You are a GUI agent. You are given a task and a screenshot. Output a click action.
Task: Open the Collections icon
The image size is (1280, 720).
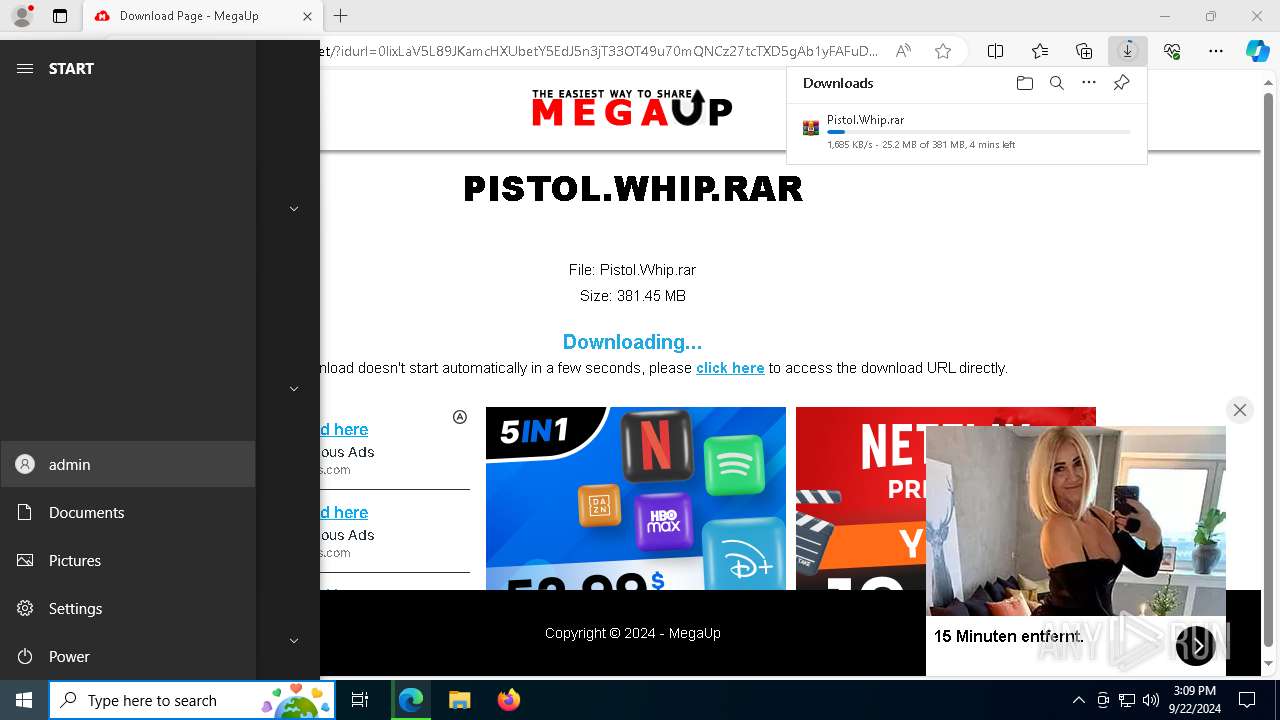[x=1084, y=51]
